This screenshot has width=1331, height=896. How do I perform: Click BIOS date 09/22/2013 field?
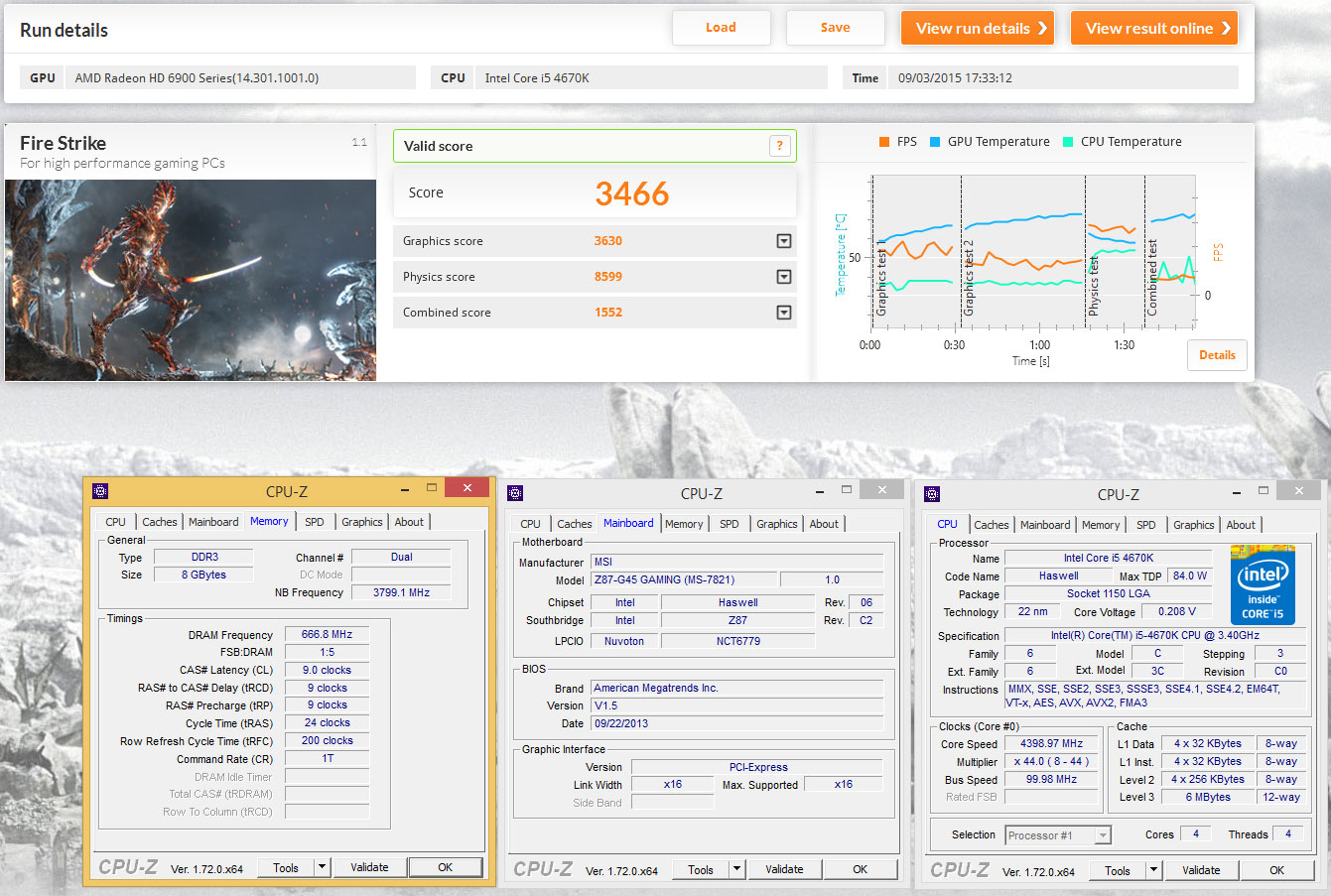point(736,724)
